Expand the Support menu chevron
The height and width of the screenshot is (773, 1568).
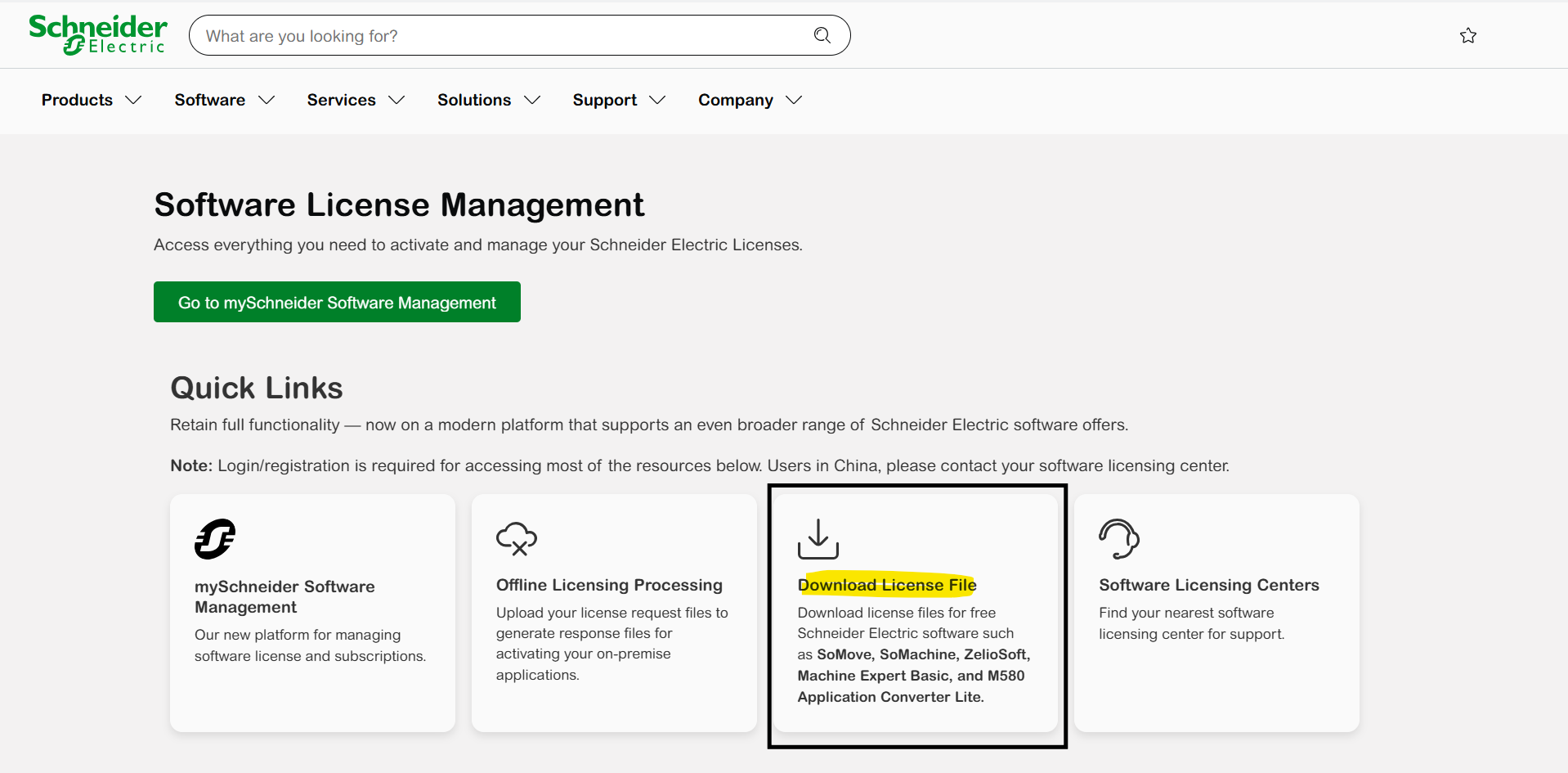point(657,100)
